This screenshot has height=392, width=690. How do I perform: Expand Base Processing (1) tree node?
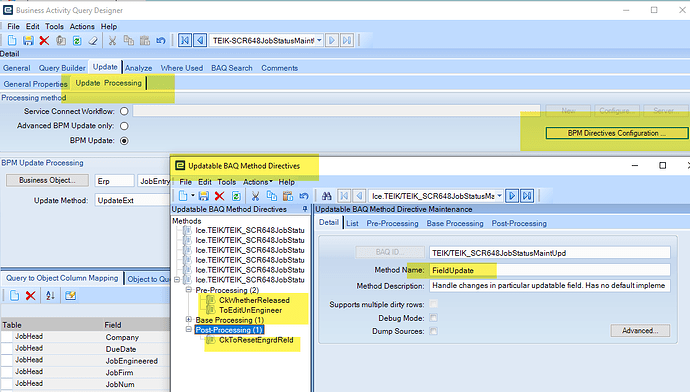tap(189, 320)
